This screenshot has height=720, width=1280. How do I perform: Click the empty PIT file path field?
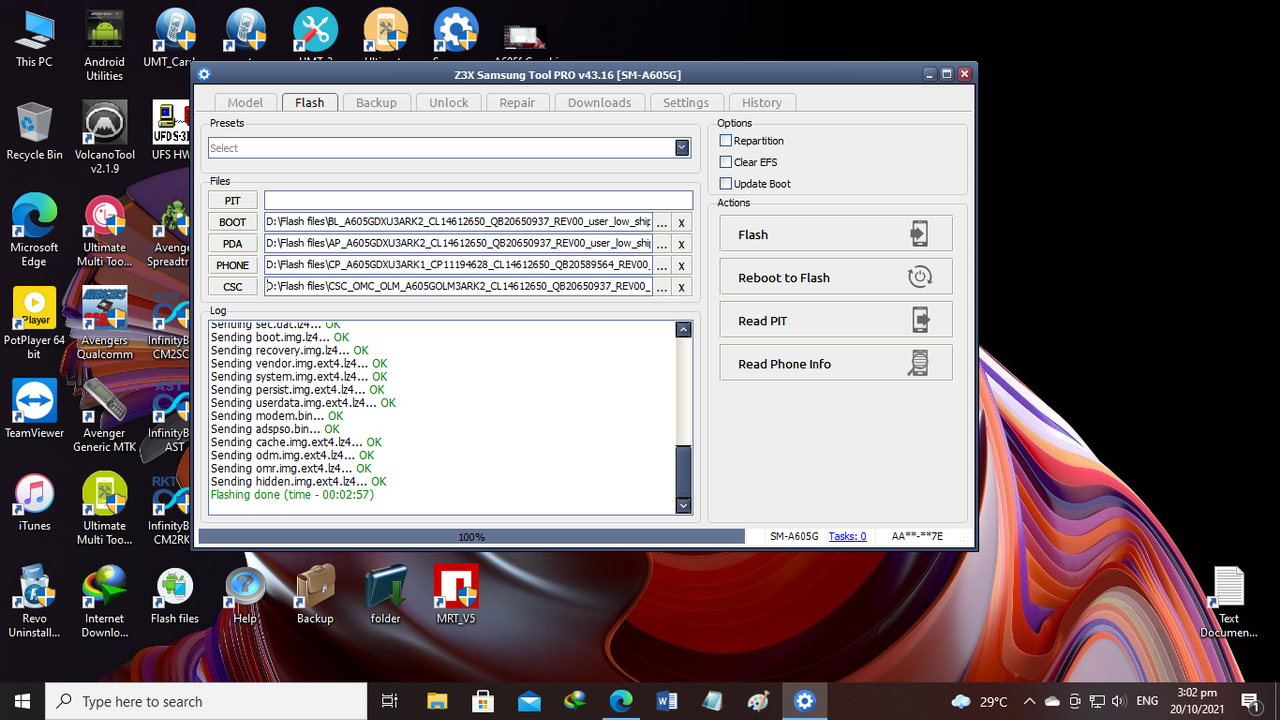(478, 200)
